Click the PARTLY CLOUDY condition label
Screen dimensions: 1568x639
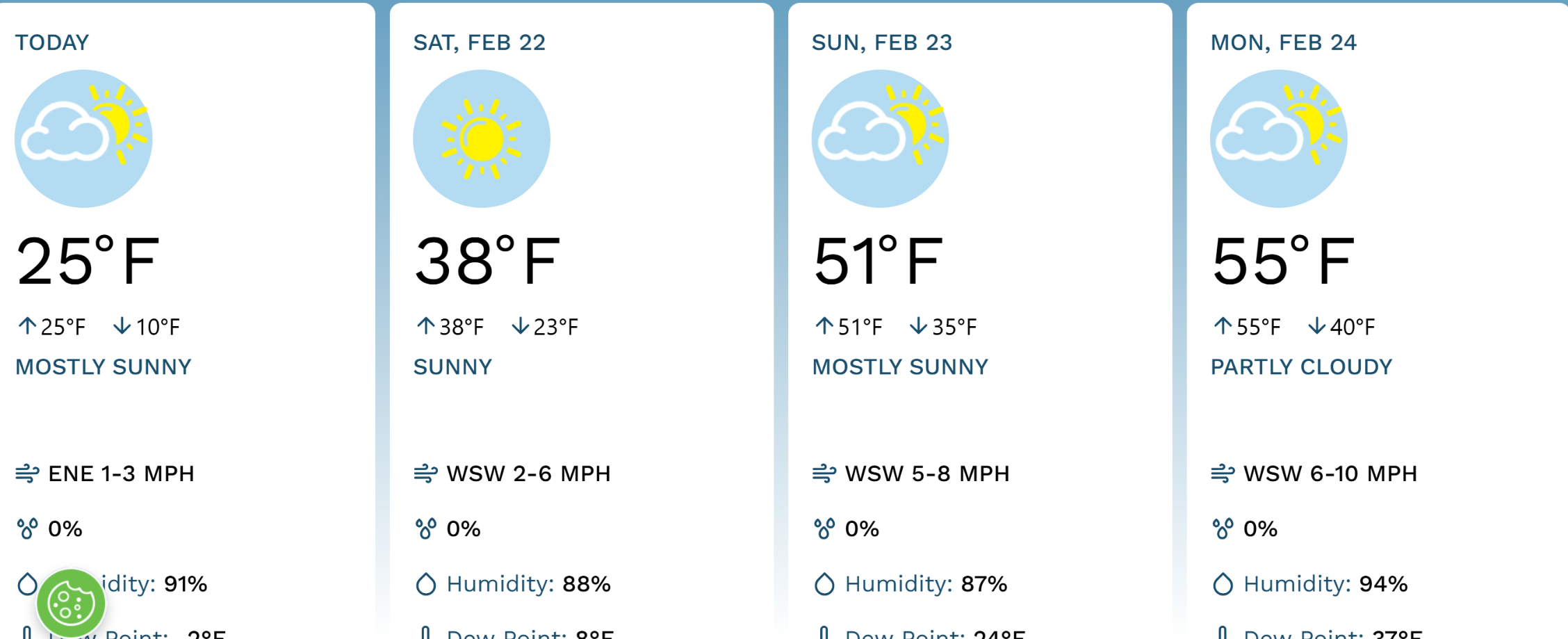(x=1301, y=367)
